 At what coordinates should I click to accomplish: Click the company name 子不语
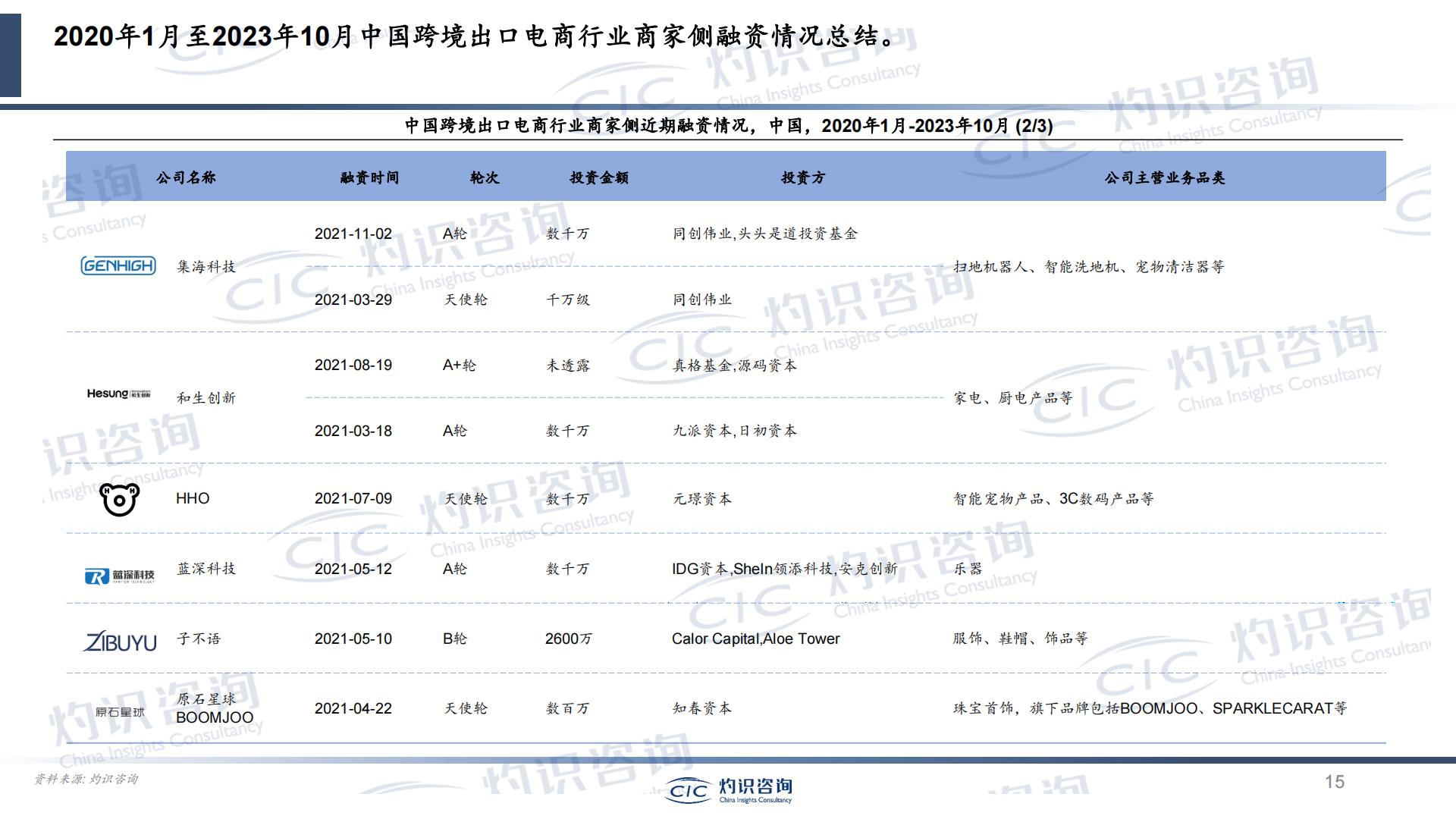pos(199,639)
